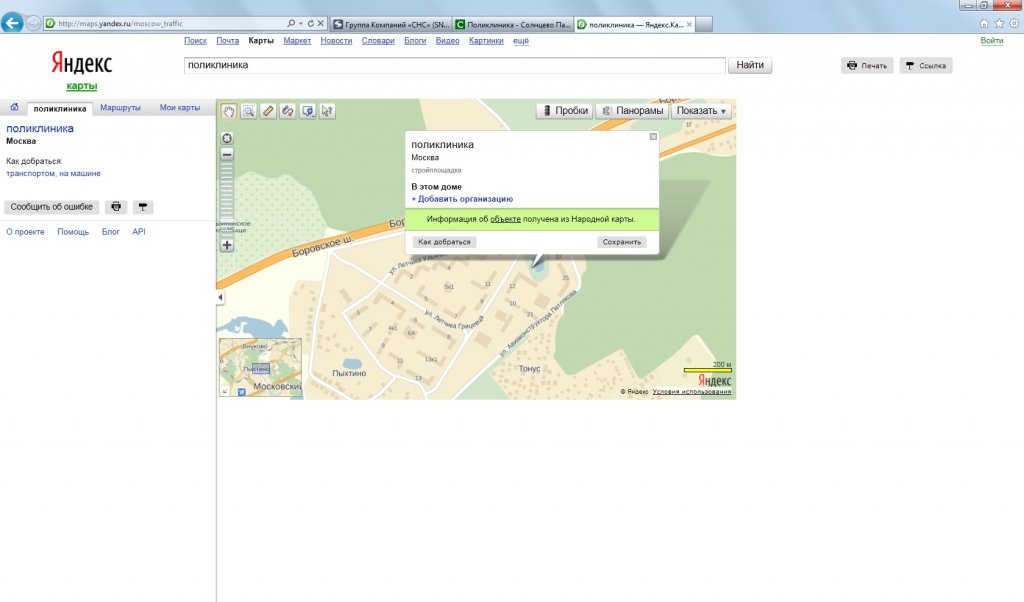This screenshot has width=1024, height=602.
Task: Open the route drawing tool
Action: click(x=287, y=111)
